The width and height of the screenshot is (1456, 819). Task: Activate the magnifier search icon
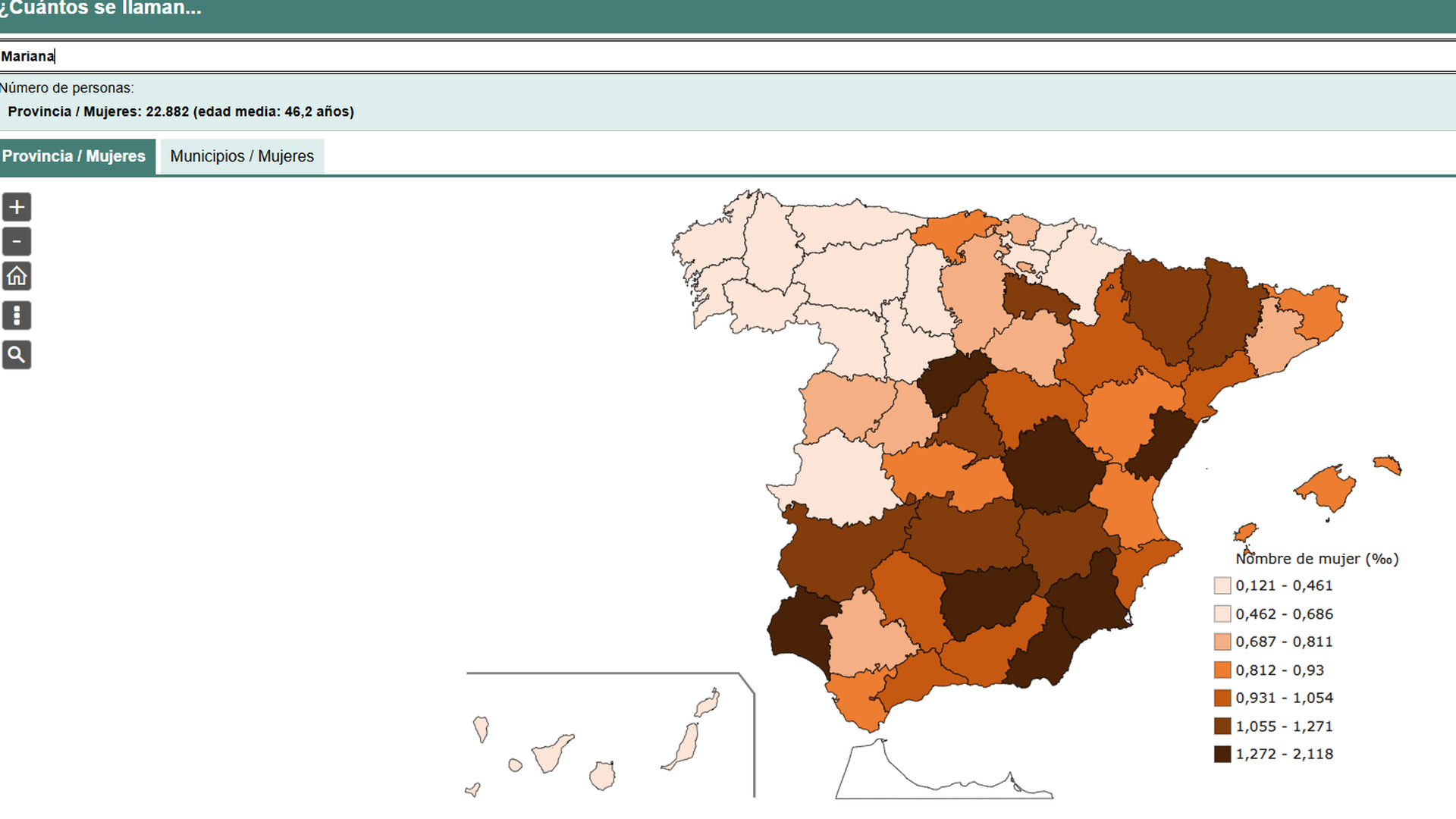pos(17,354)
